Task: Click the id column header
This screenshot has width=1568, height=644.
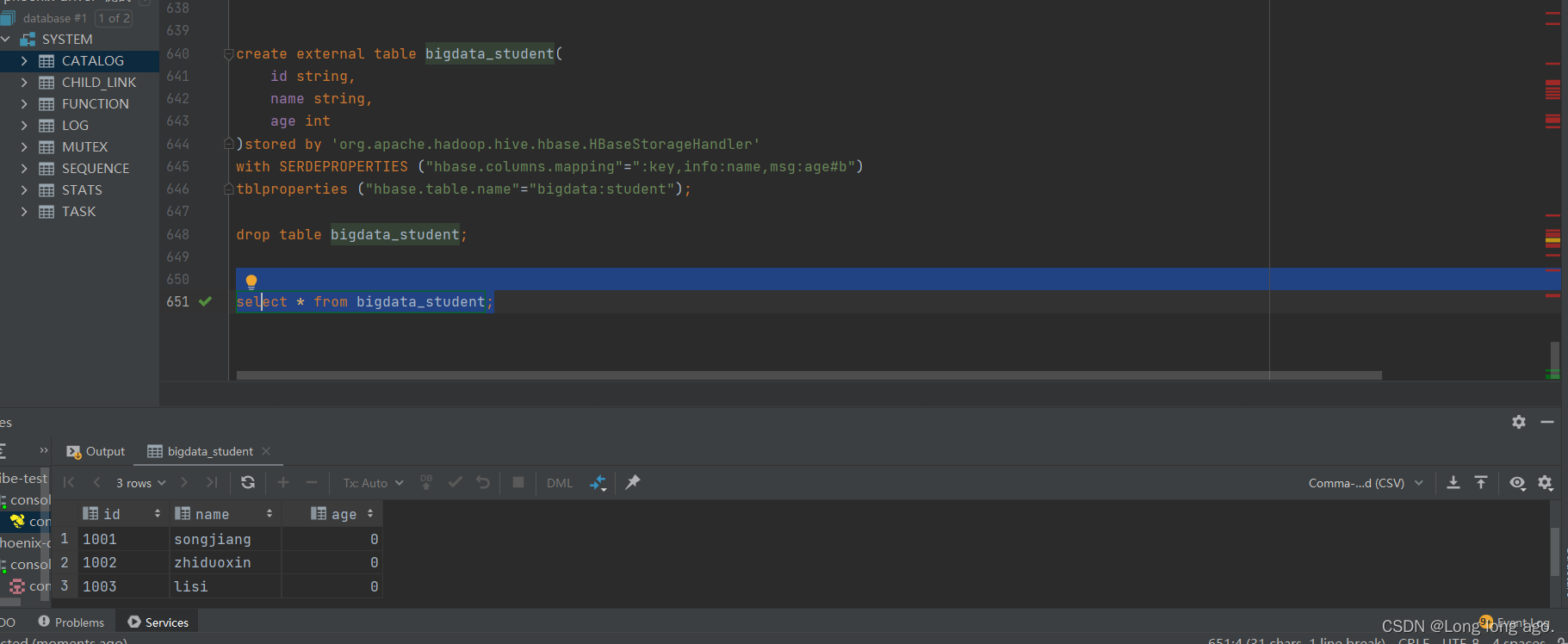Action: (122, 514)
